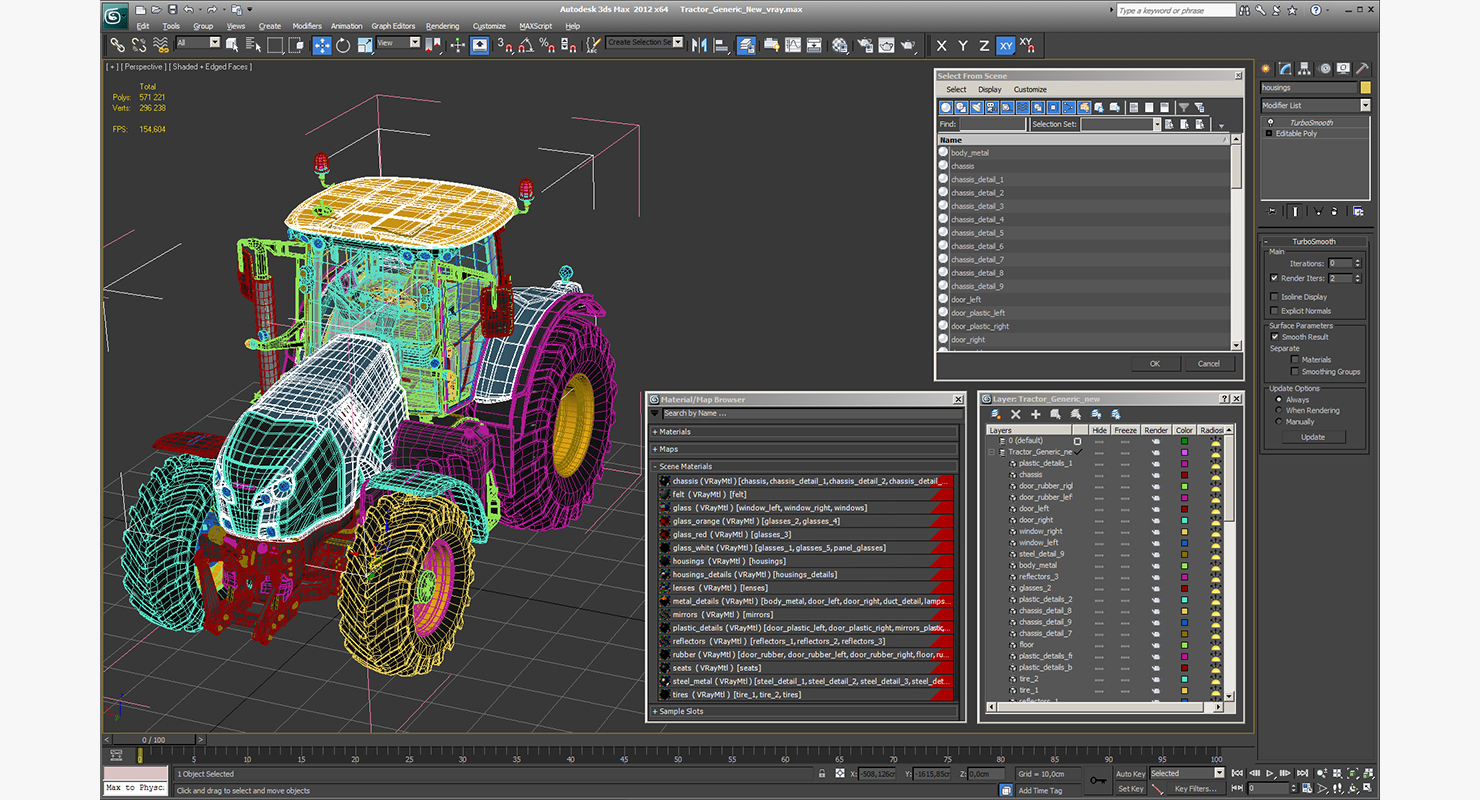Open the Create command panel tab

coord(1265,68)
